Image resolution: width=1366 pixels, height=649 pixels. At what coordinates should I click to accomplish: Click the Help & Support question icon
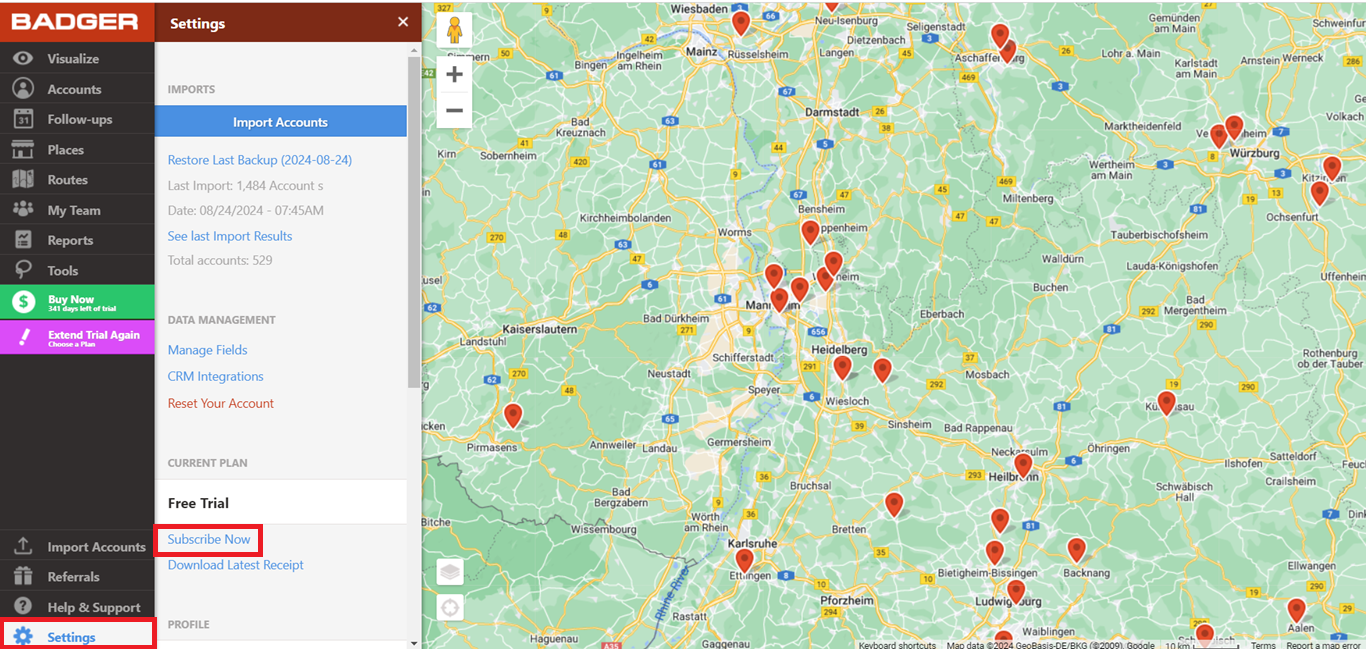[23, 607]
